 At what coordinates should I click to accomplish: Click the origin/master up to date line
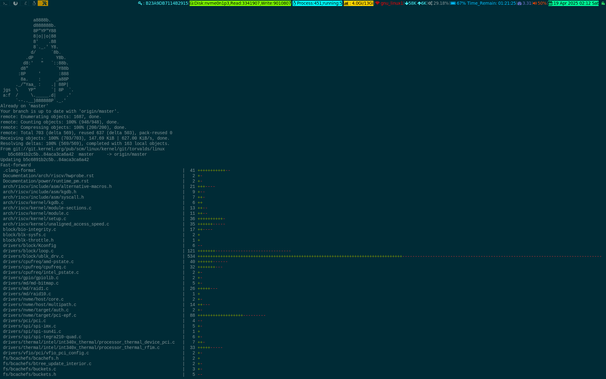coord(60,111)
